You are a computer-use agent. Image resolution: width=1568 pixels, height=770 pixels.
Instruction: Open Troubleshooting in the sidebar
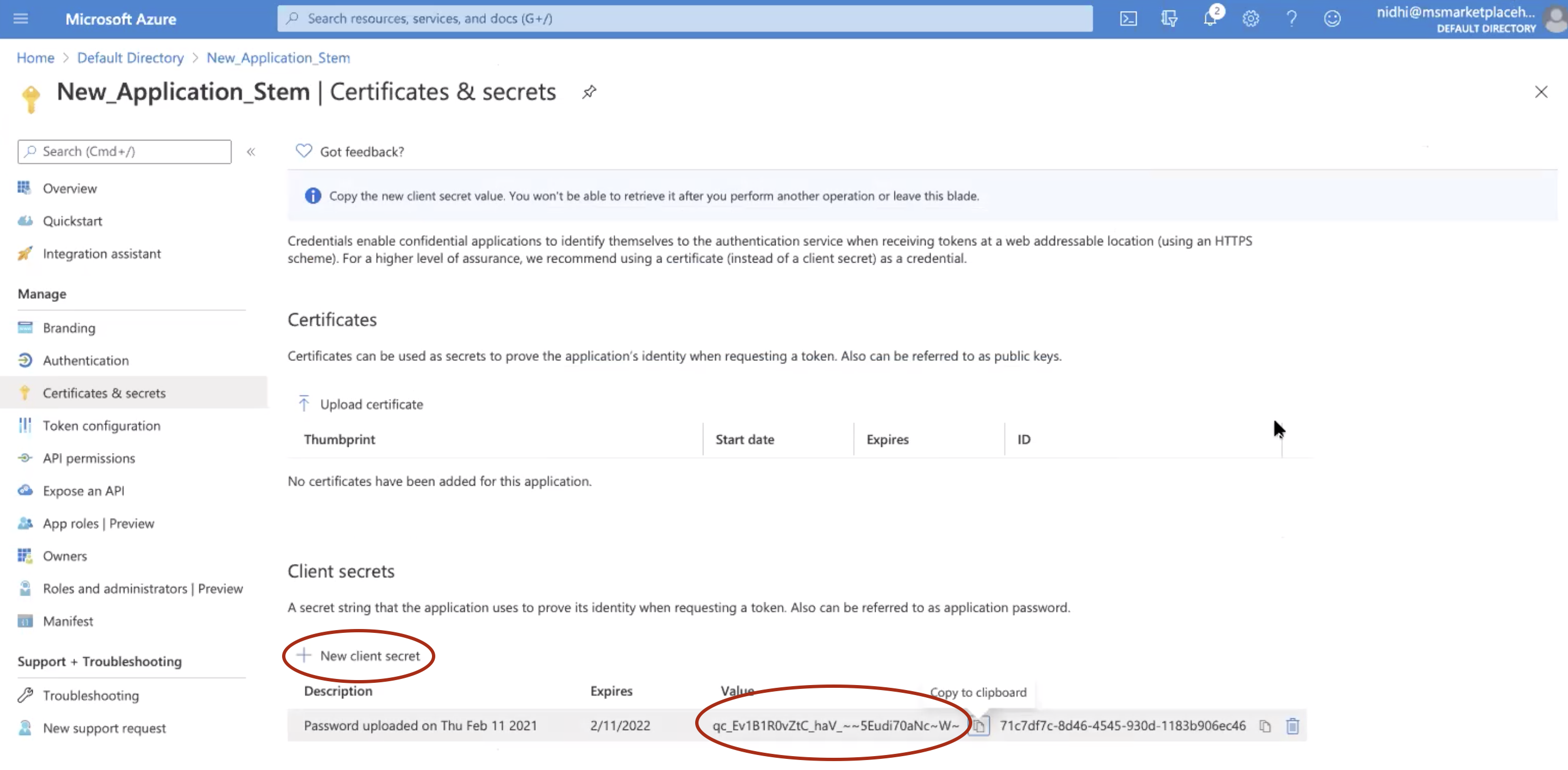pos(91,696)
